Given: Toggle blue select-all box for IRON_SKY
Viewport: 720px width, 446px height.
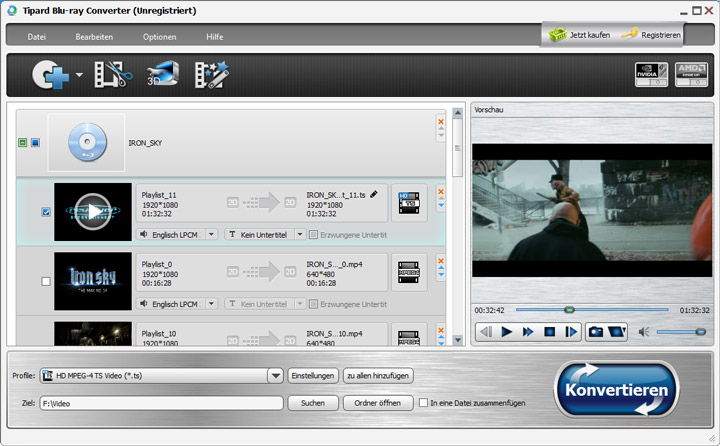Looking at the screenshot, I should click(35, 143).
